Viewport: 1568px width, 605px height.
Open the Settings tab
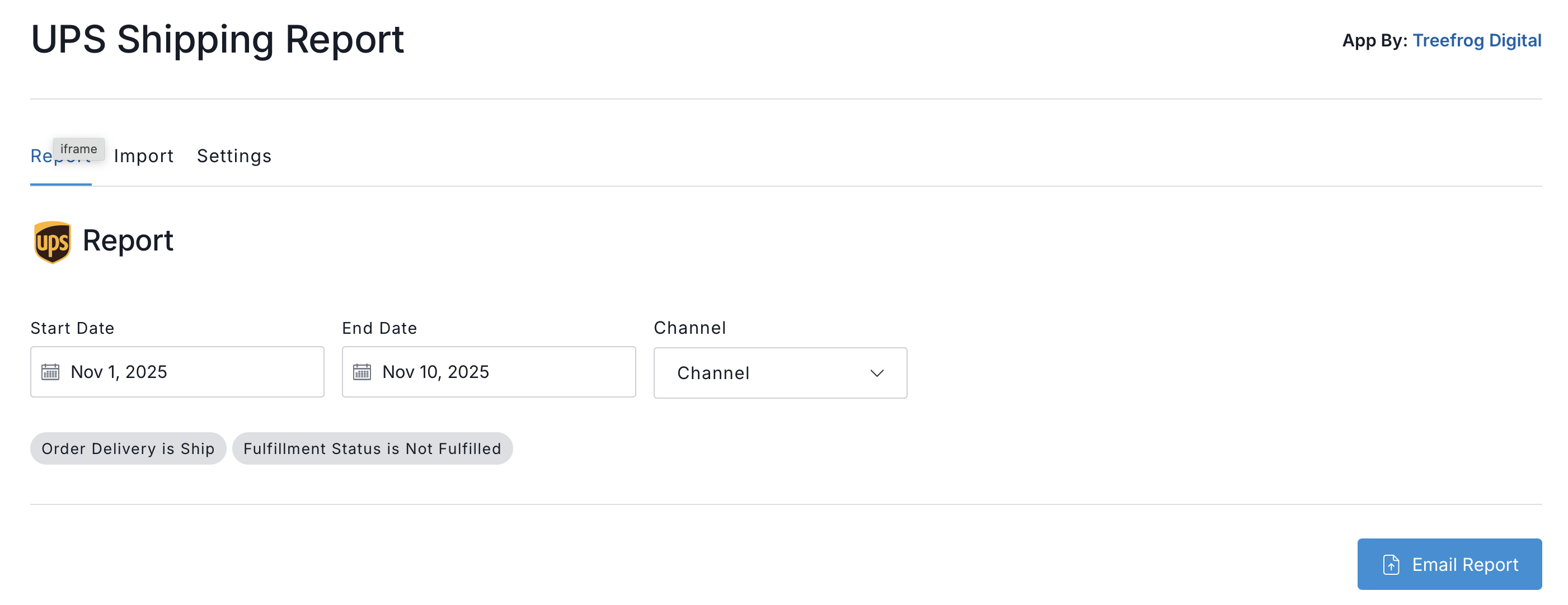click(234, 156)
